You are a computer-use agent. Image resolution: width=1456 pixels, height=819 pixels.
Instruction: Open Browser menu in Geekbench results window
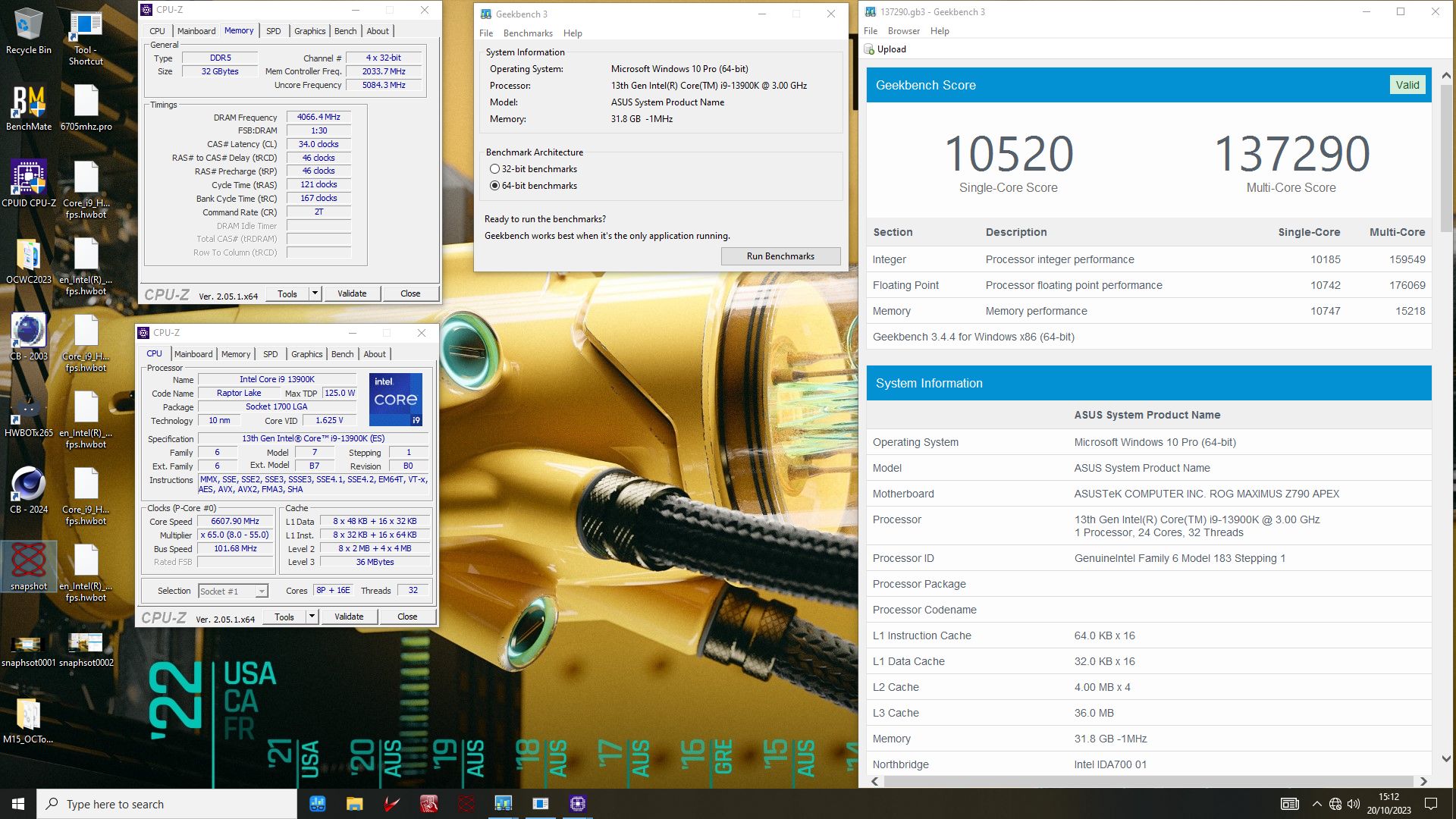(x=903, y=31)
